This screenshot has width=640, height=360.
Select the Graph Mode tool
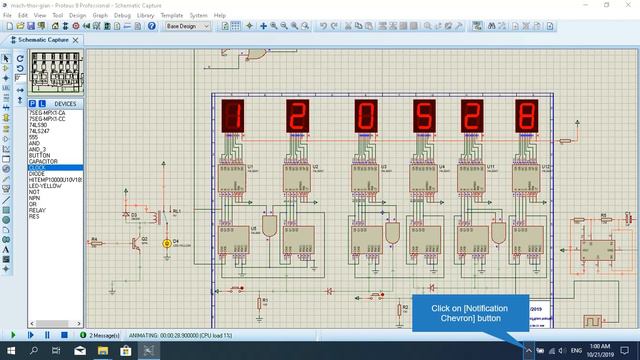click(x=6, y=149)
